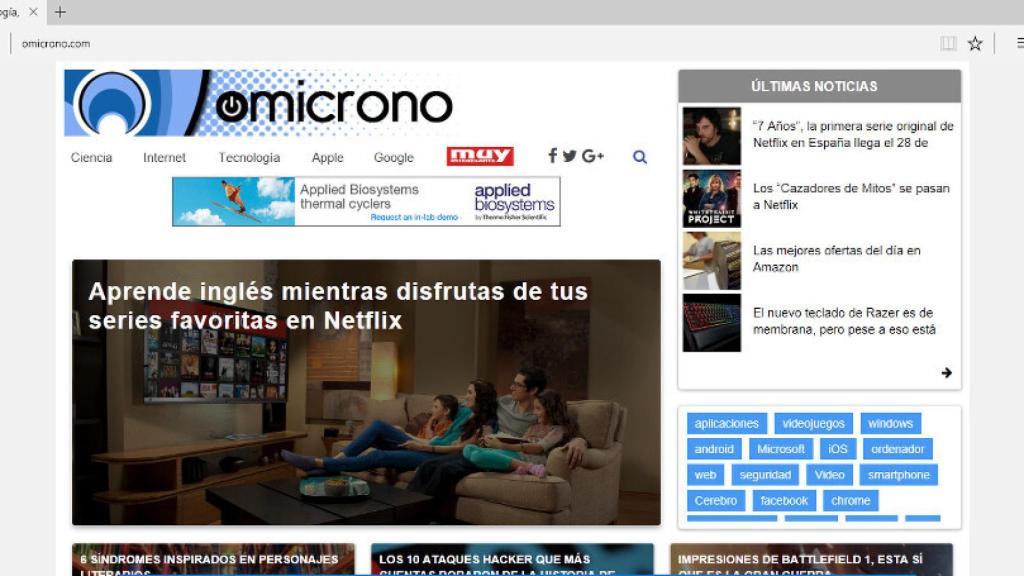Viewport: 1024px width, 576px height.
Task: Click the Omicrono logo
Action: (x=259, y=103)
